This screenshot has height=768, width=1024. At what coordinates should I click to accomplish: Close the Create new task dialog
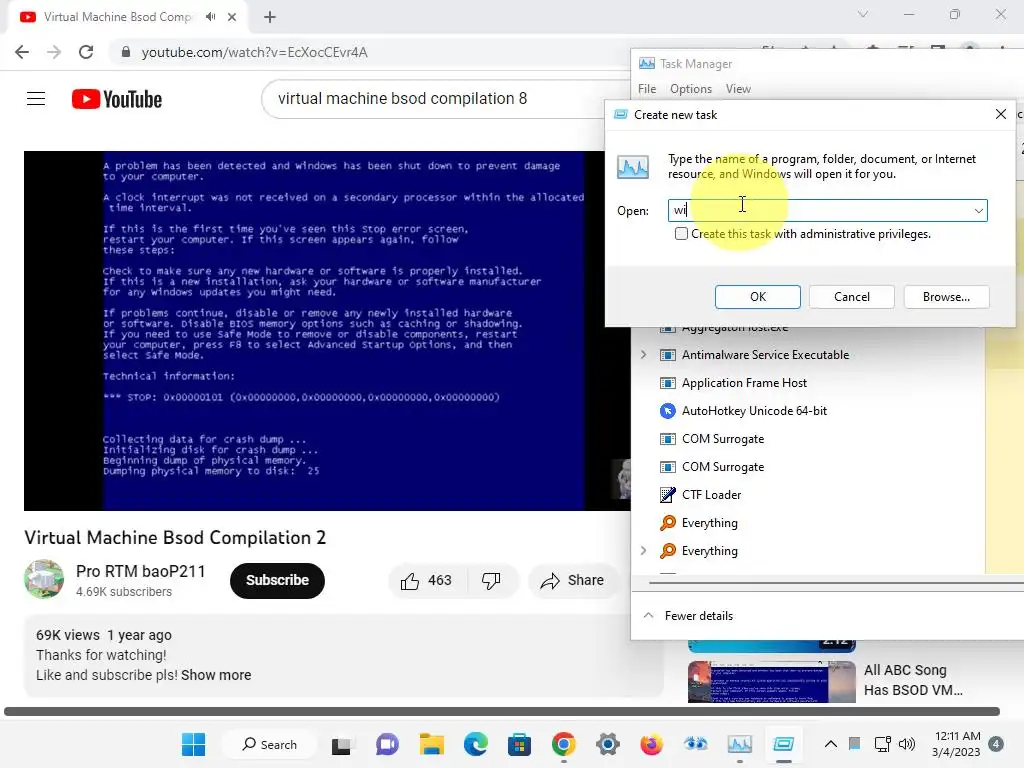coord(1000,114)
